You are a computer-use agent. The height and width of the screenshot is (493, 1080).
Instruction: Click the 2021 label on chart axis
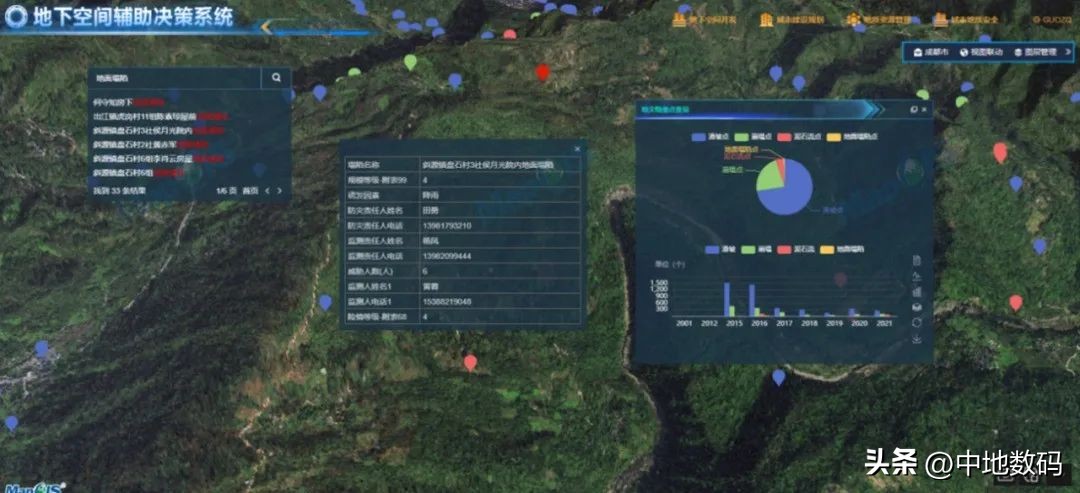point(883,322)
